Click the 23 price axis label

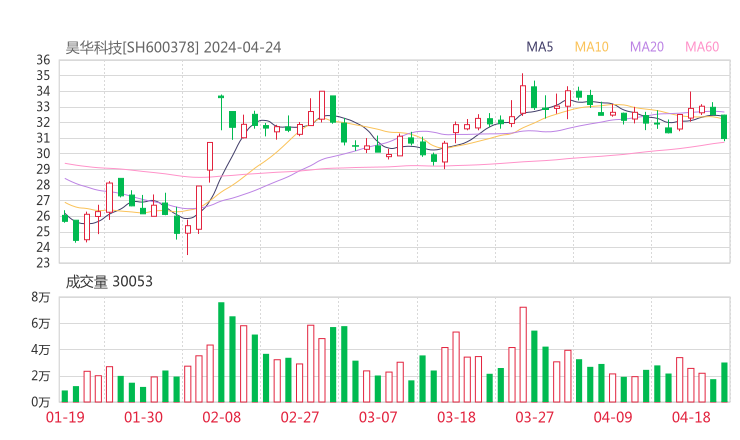click(43, 262)
